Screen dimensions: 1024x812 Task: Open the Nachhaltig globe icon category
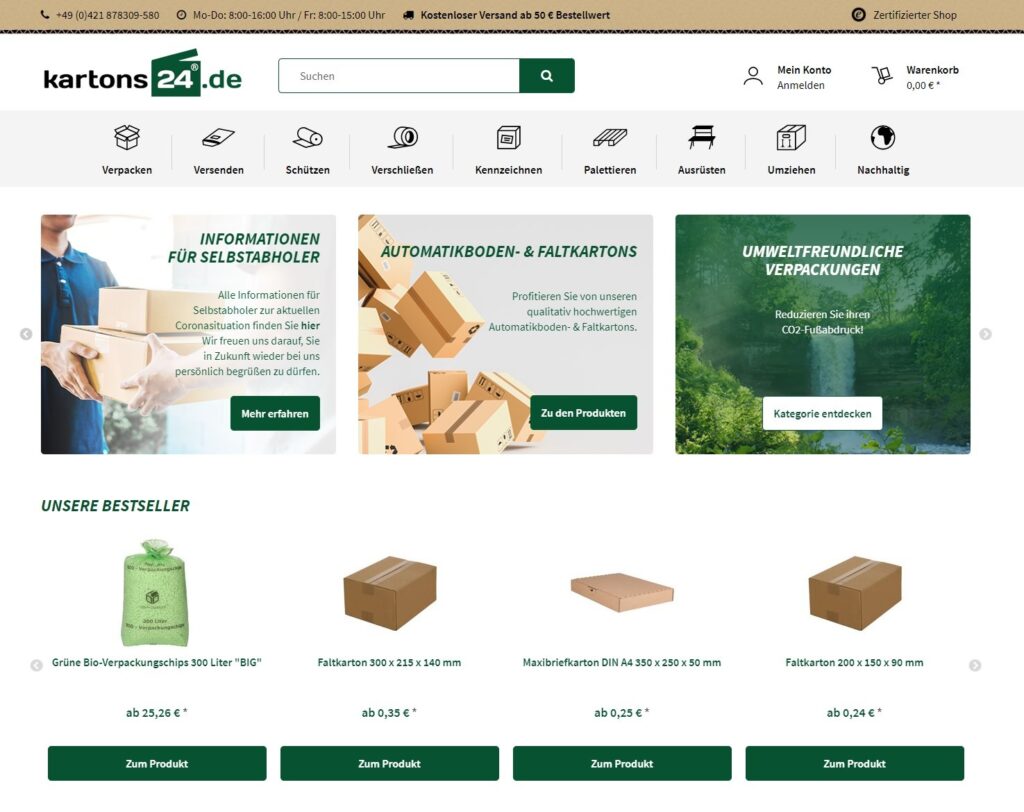pyautogui.click(x=883, y=137)
